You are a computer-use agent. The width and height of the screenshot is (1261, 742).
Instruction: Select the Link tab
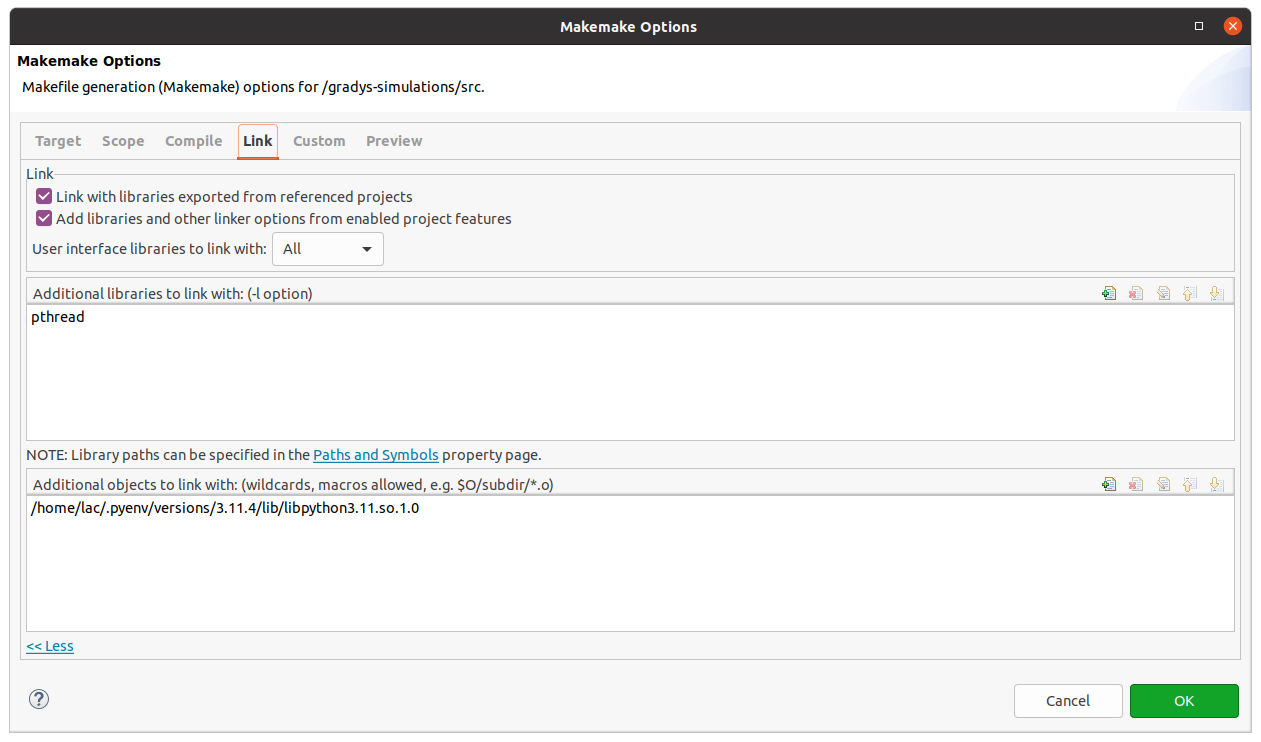pos(258,141)
